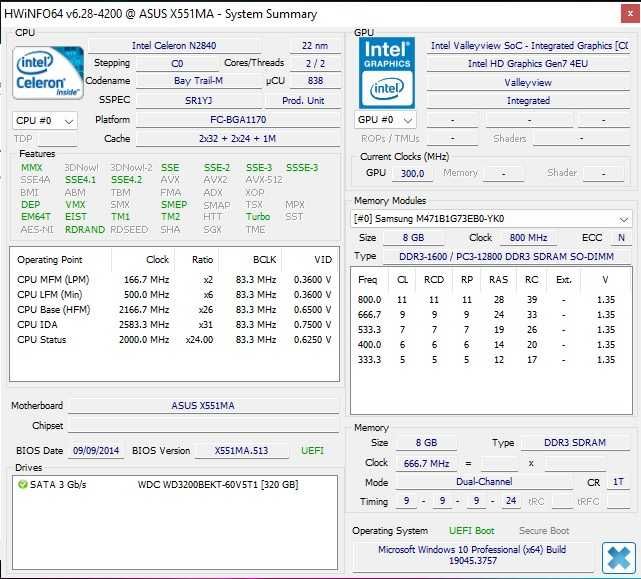Screen dimensions: 641x579
Task: Click Microsoft Windows 10 Professional build field
Action: [472, 555]
